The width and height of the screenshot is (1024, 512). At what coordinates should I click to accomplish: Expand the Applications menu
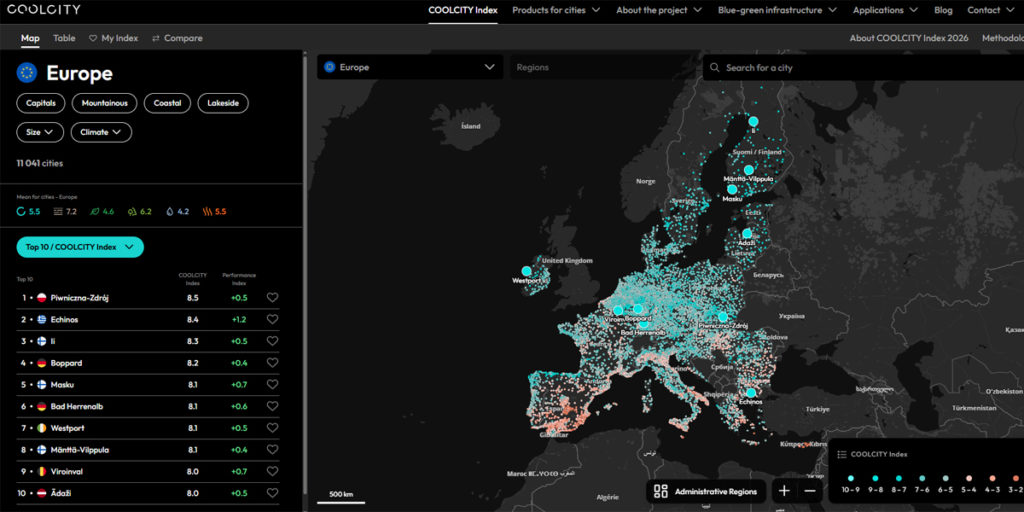(x=885, y=10)
